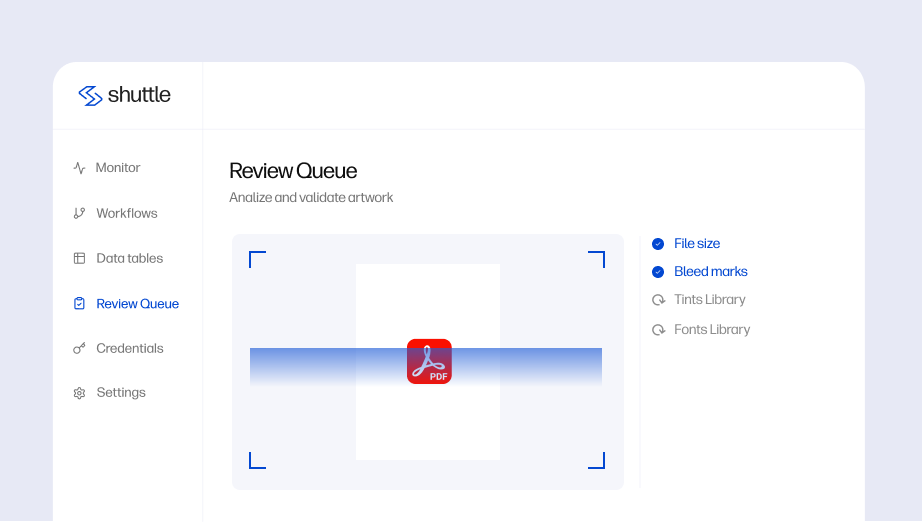Viewport: 923px width, 522px height.
Task: Open the Monitor section
Action: tap(118, 168)
